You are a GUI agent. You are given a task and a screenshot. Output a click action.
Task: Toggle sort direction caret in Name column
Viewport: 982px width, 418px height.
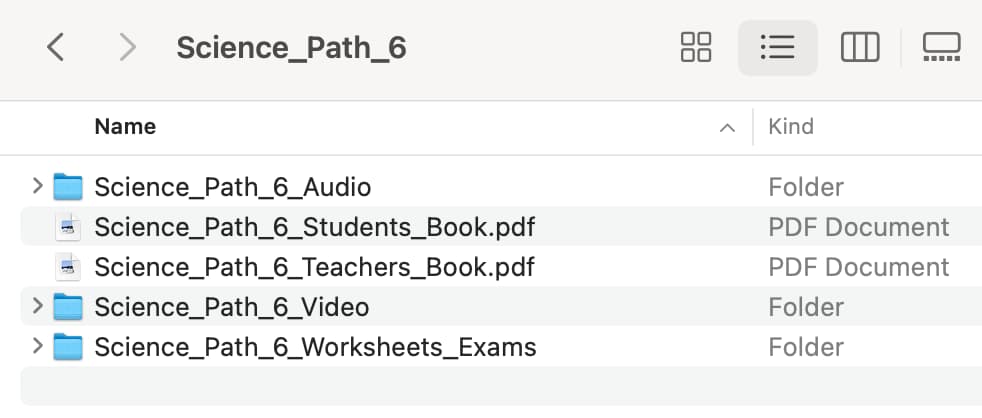pyautogui.click(x=727, y=128)
